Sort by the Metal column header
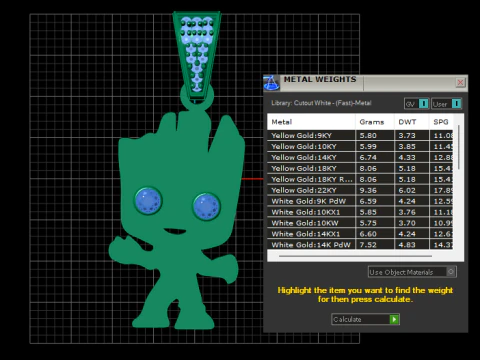The image size is (480, 360). pos(311,122)
